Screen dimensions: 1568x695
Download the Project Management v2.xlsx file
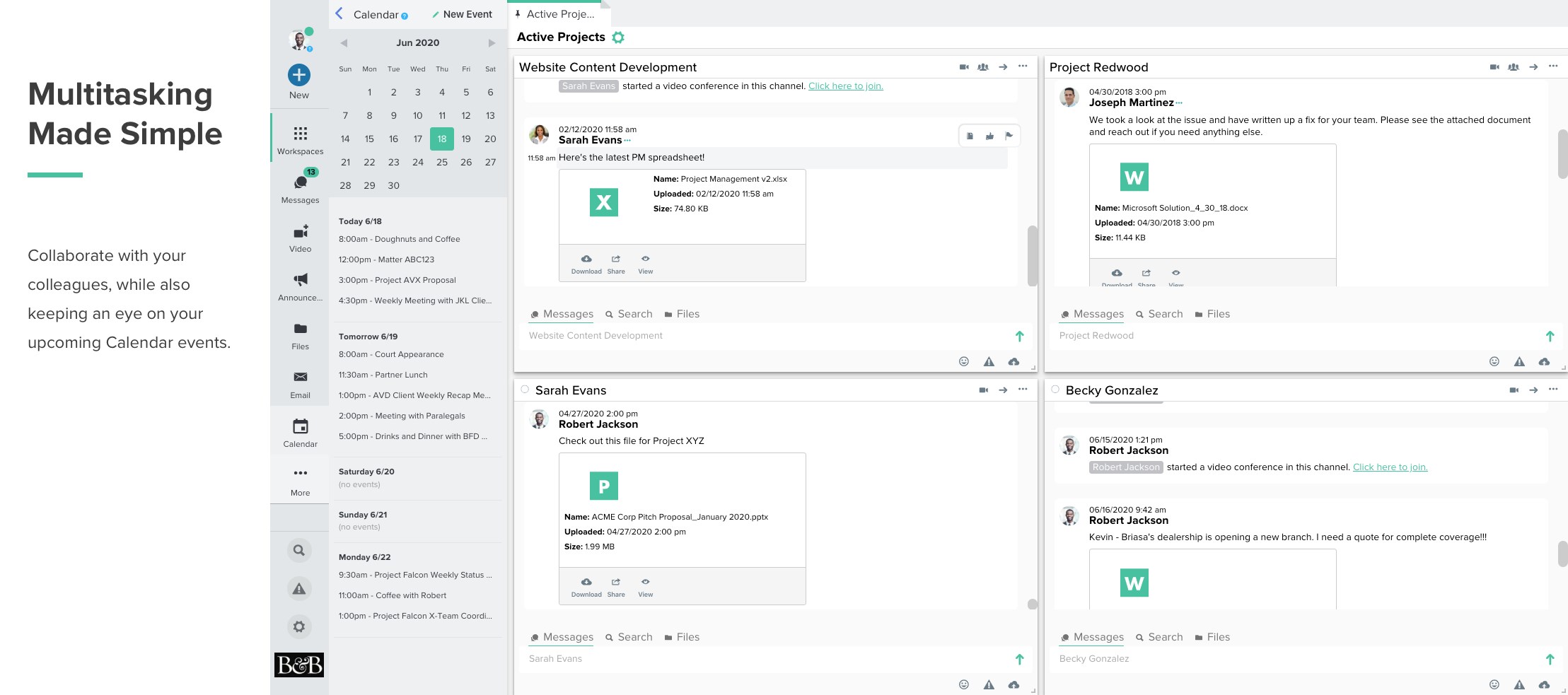(x=586, y=262)
